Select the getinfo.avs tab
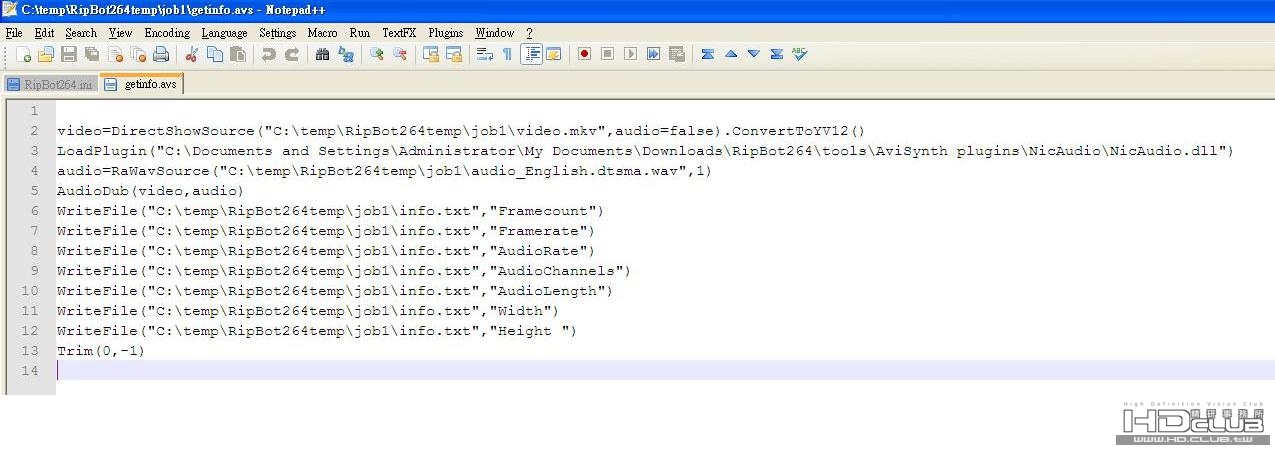 (x=141, y=84)
